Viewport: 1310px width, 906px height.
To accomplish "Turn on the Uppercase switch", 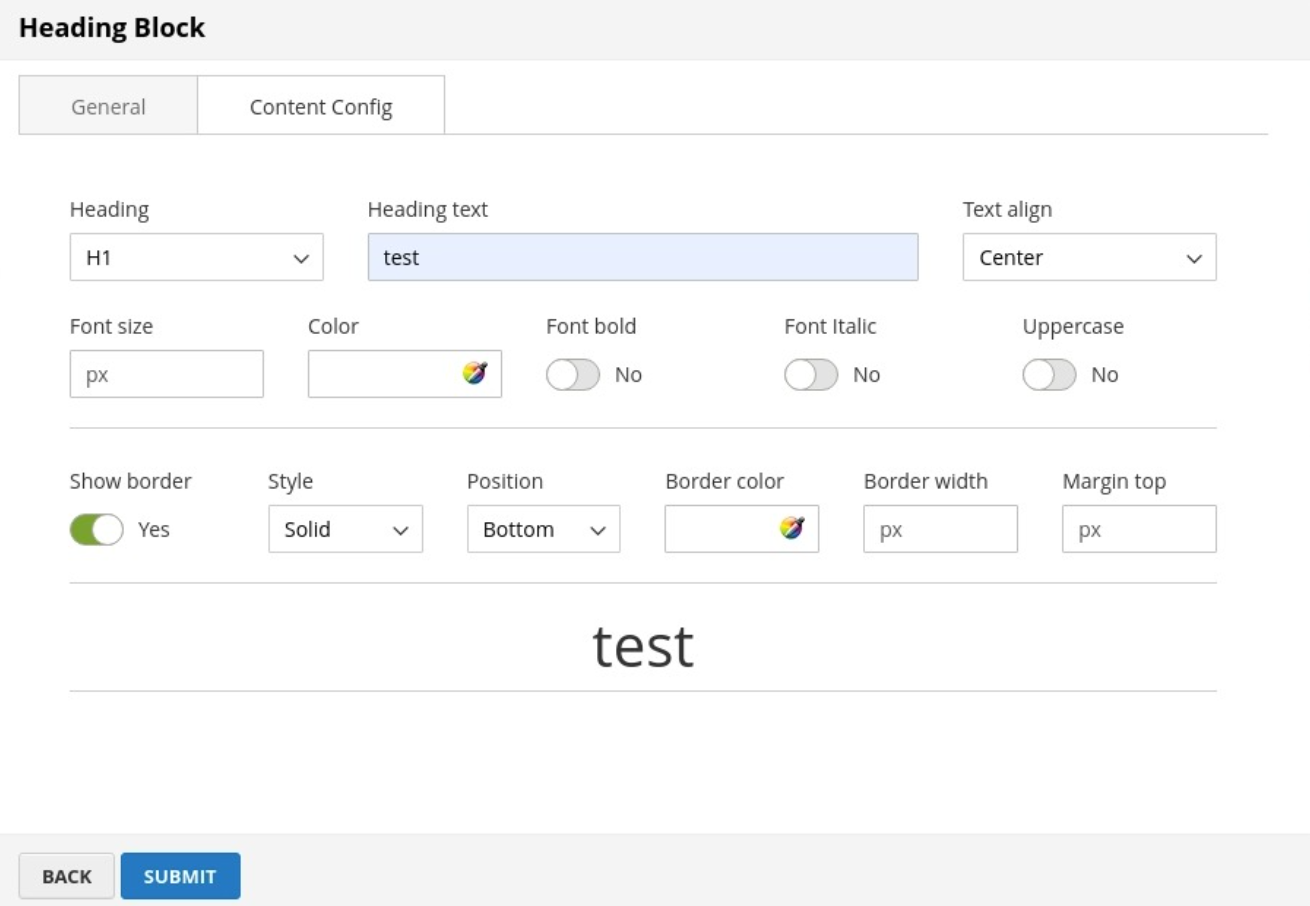I will [x=1049, y=375].
